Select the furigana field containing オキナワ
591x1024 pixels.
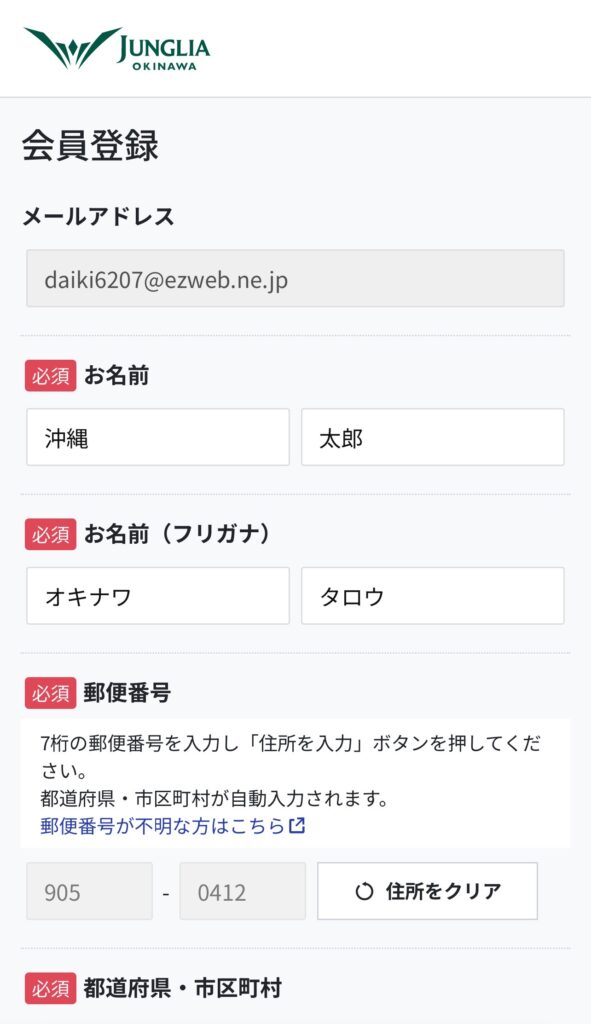pyautogui.click(x=158, y=596)
